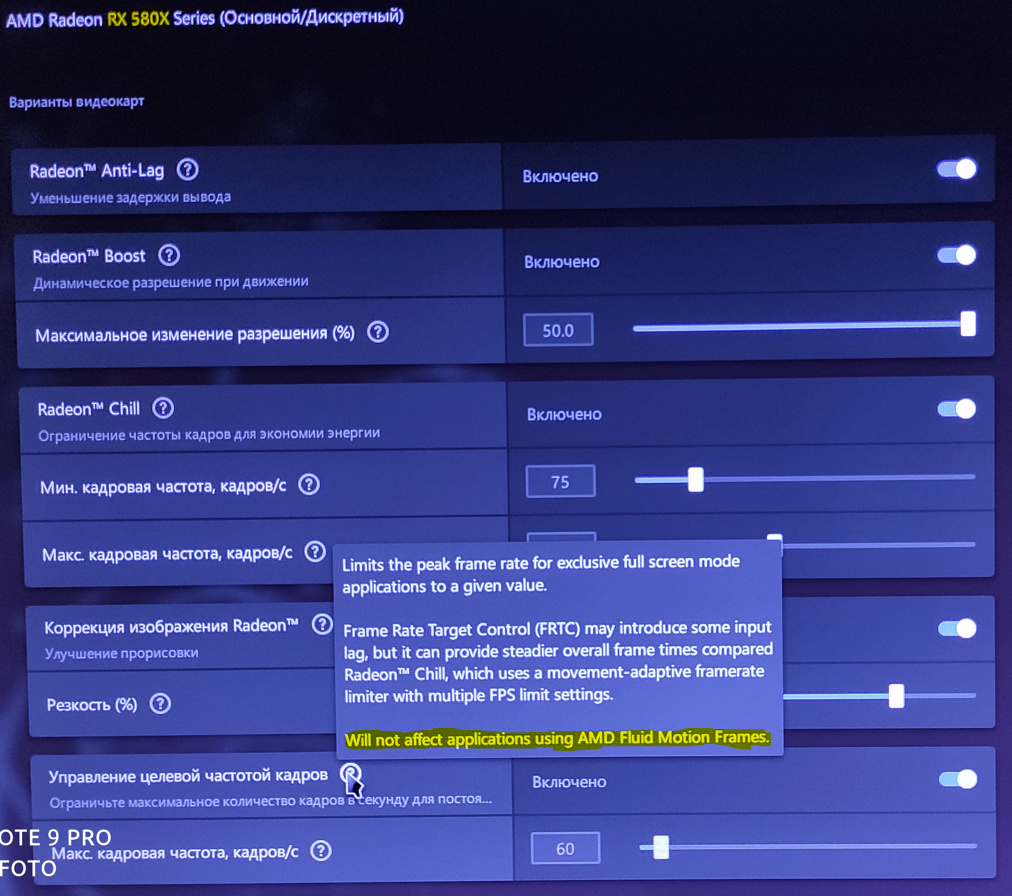Click the Резкость sharpness slider handle
1012x896 pixels.
[896, 696]
